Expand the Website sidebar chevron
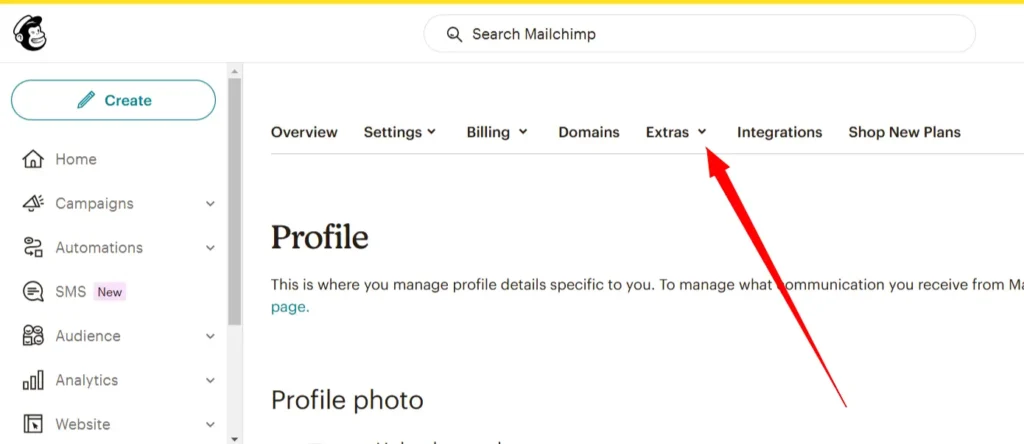Viewport: 1024px width, 444px height. (210, 424)
